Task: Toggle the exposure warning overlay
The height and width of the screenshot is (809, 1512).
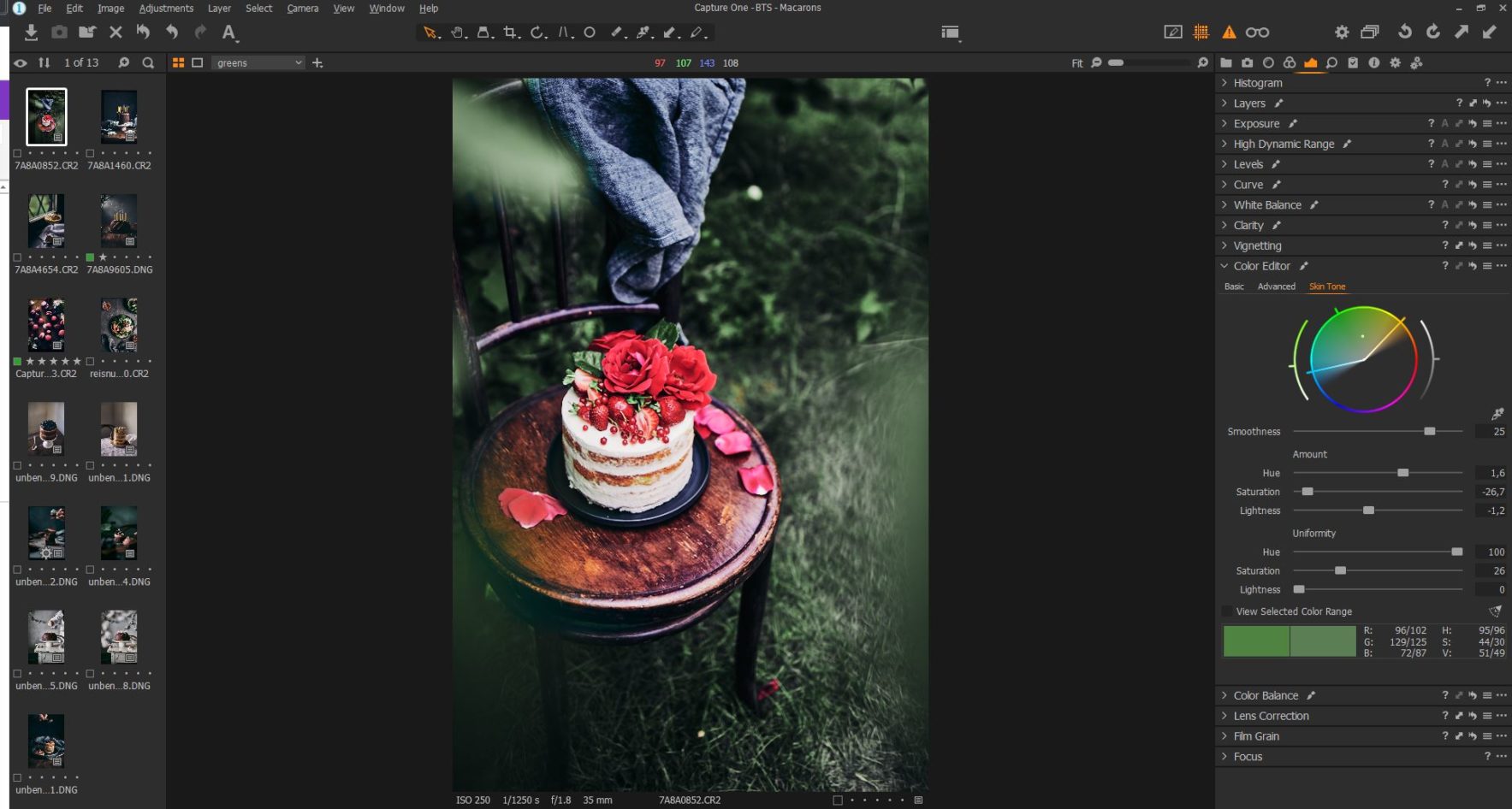Action: [1230, 32]
